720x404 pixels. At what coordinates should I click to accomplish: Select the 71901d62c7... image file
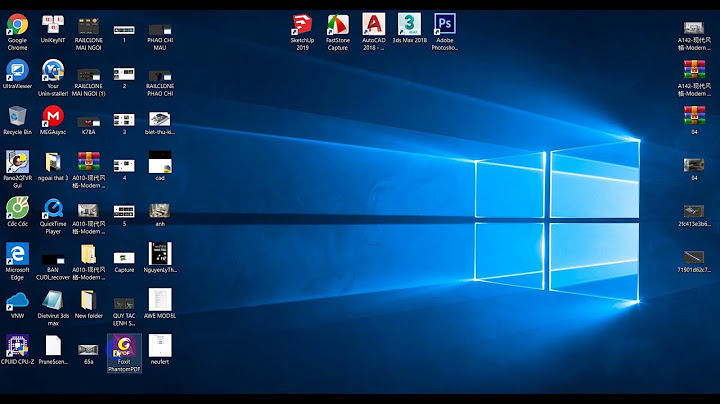[694, 257]
